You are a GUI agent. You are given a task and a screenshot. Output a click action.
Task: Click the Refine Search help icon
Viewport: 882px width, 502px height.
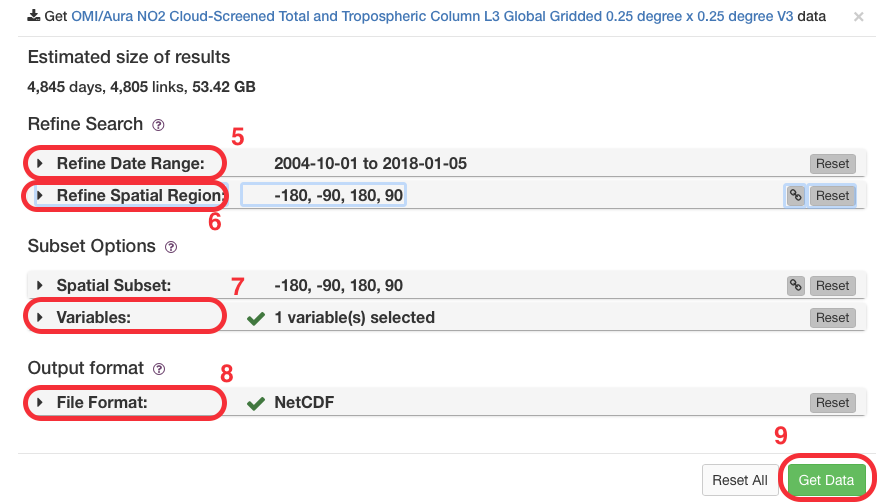click(x=159, y=125)
